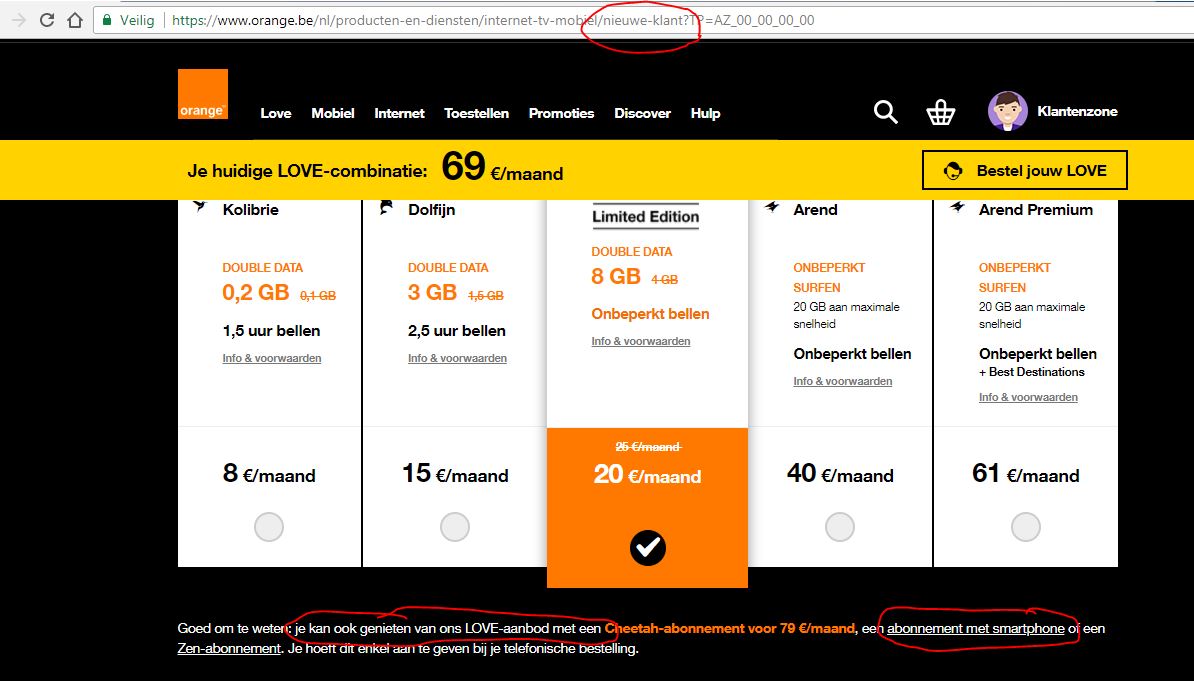Click the 69 €/maand current price
Screen dimensions: 1194x681
pyautogui.click(x=503, y=166)
